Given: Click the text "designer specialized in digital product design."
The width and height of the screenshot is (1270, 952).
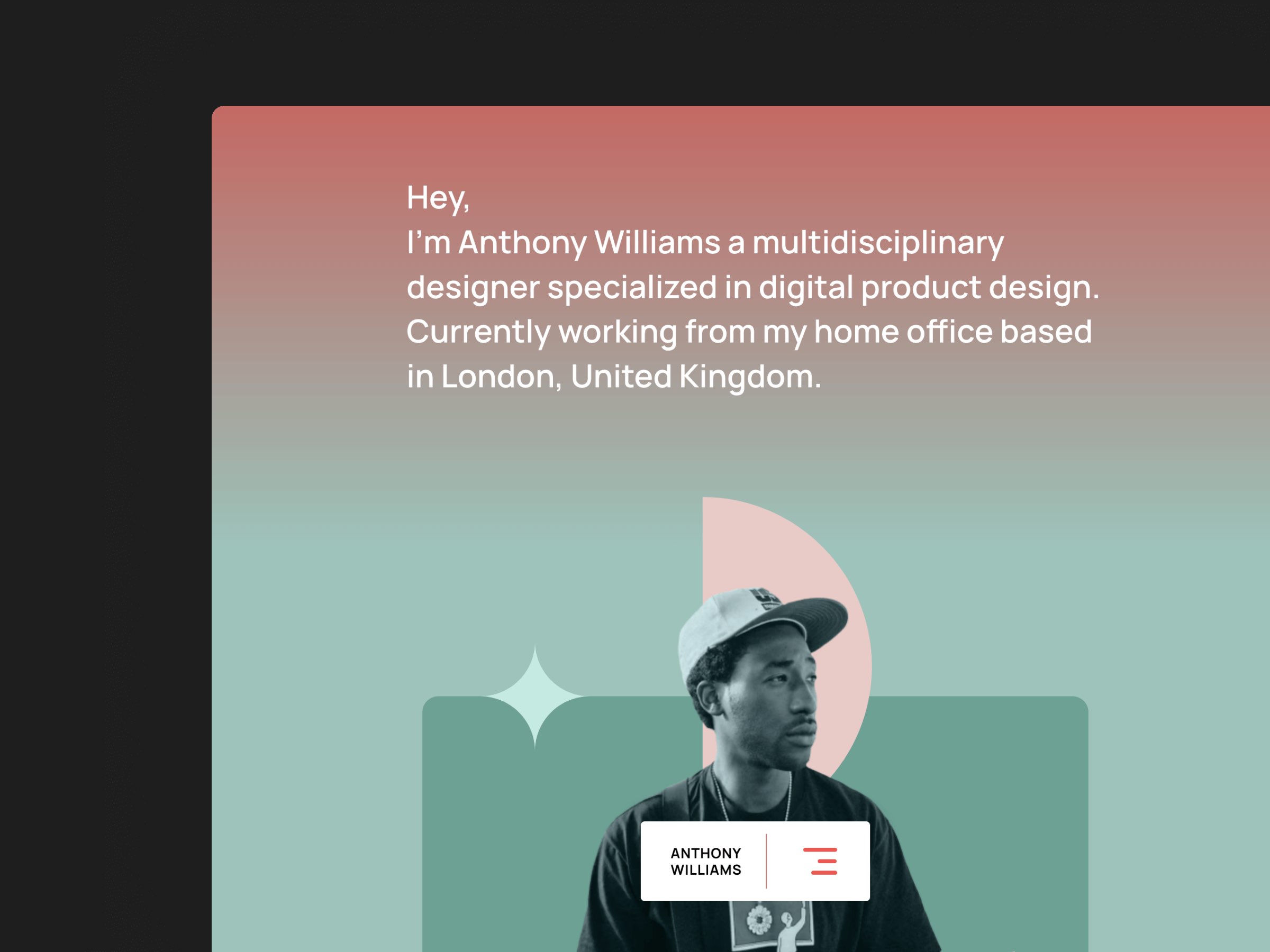Looking at the screenshot, I should (752, 287).
